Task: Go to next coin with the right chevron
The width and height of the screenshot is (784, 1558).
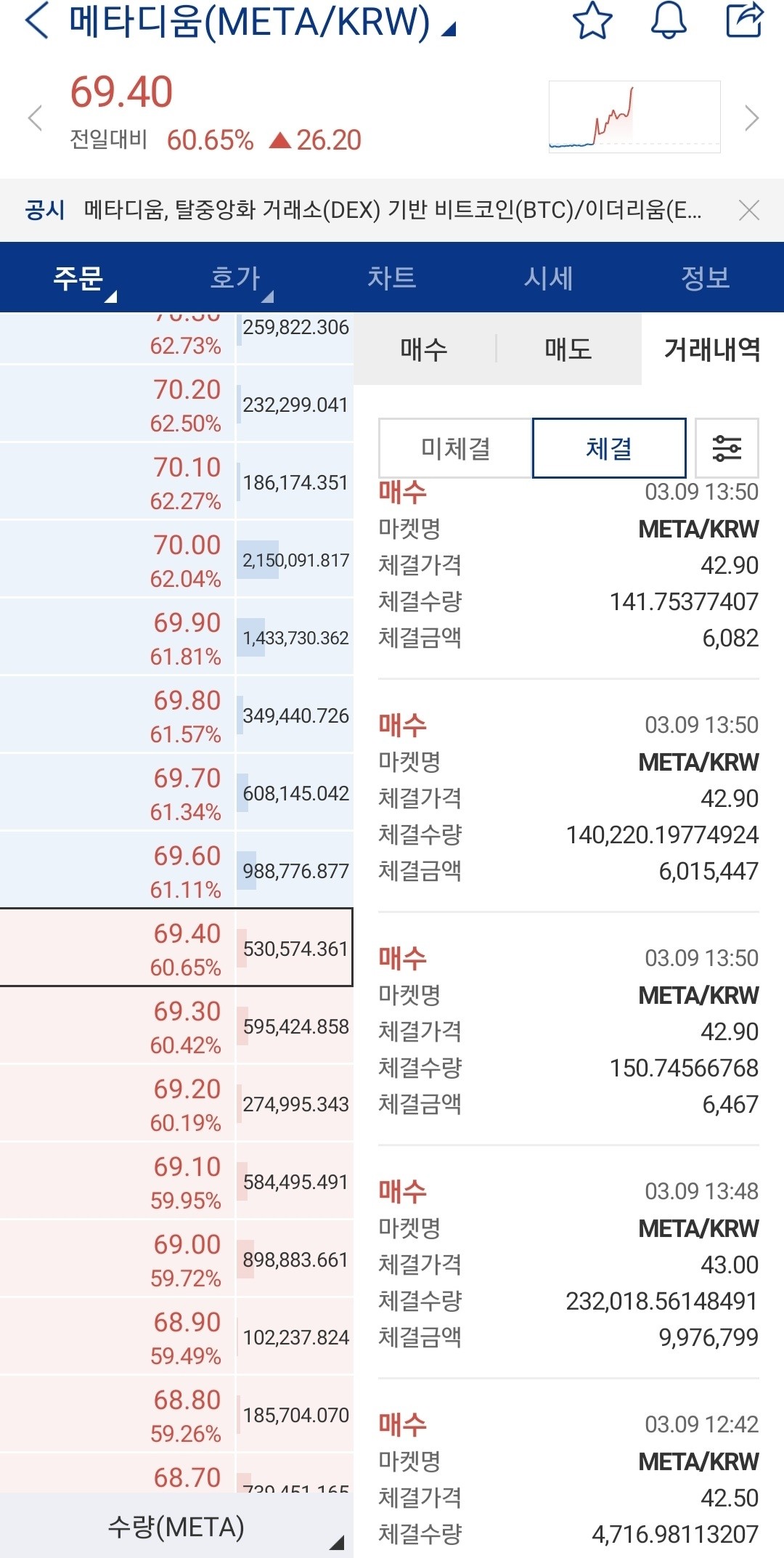Action: click(x=751, y=116)
